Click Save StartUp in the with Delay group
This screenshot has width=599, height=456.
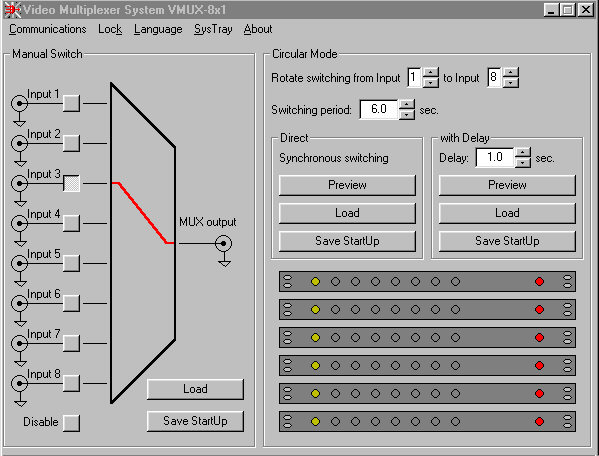507,241
